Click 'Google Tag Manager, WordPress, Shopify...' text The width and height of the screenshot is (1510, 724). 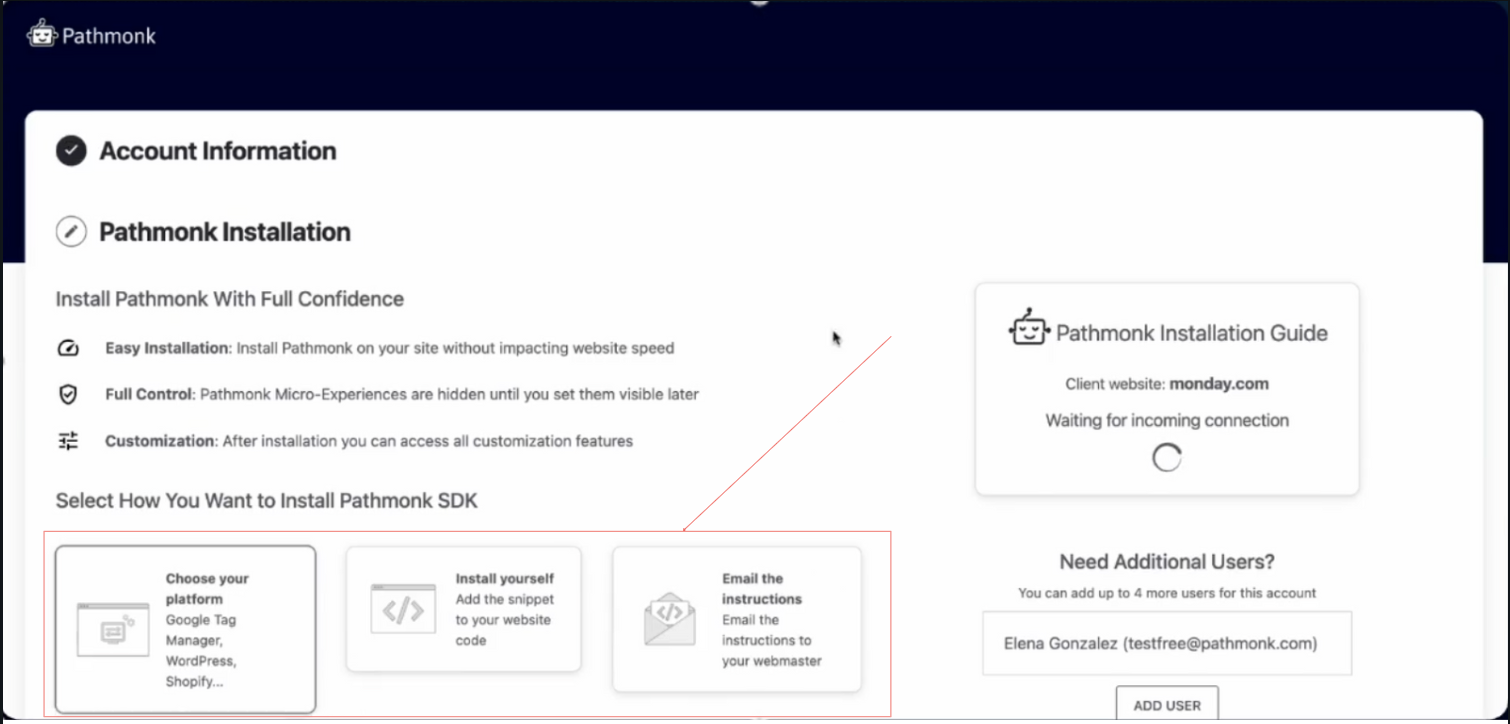pos(201,651)
